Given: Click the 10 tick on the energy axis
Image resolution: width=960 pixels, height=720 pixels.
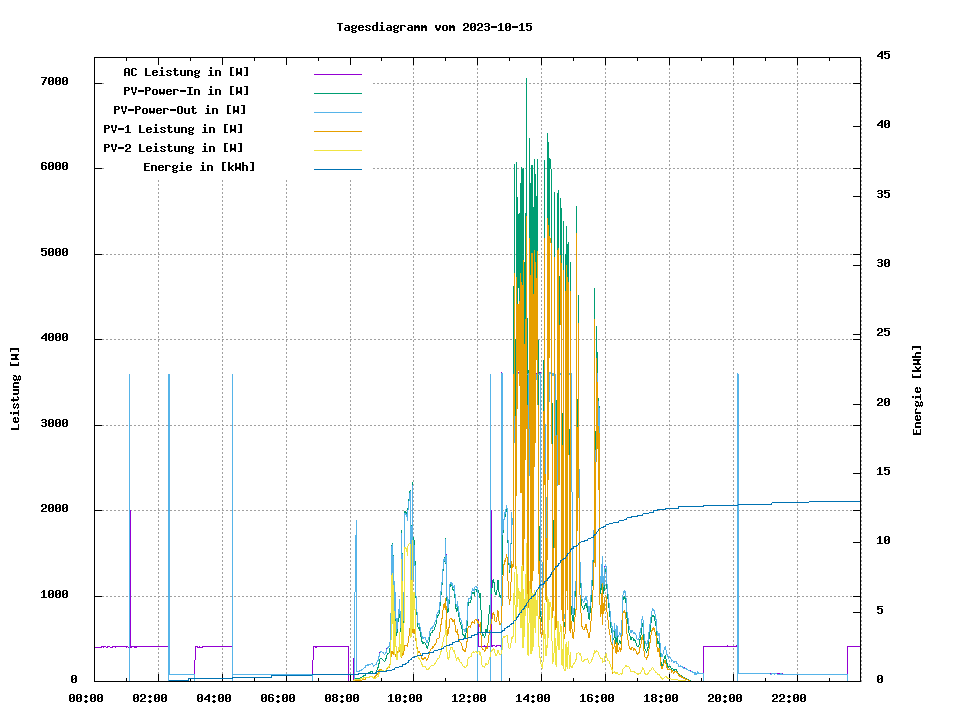Looking at the screenshot, I should click(883, 541).
